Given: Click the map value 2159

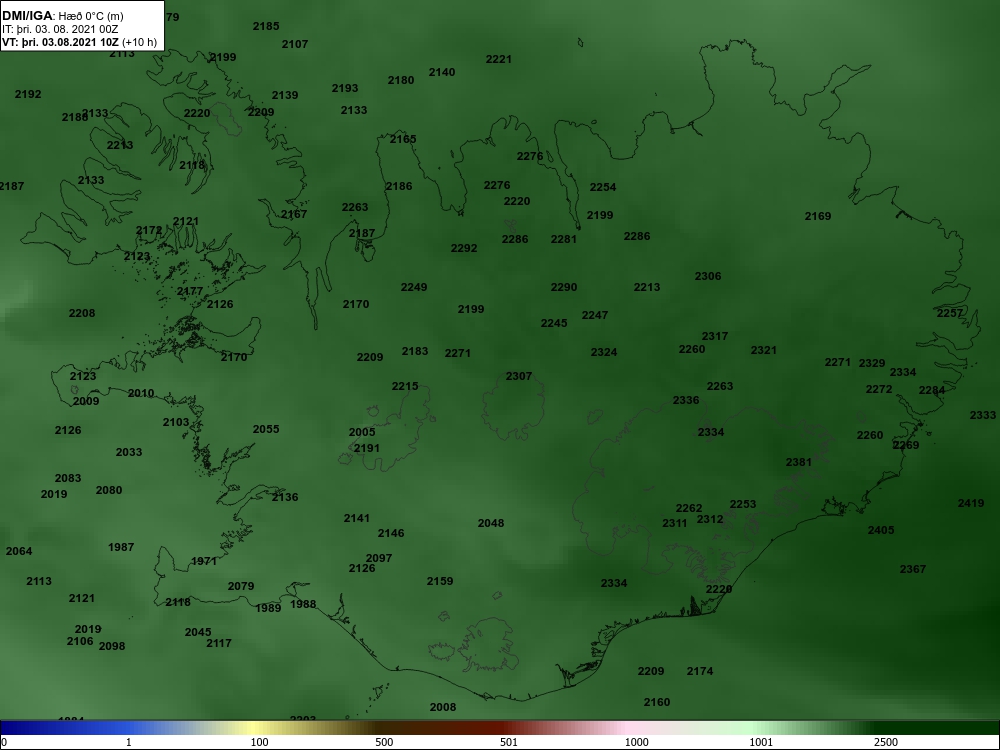Looking at the screenshot, I should 440,581.
